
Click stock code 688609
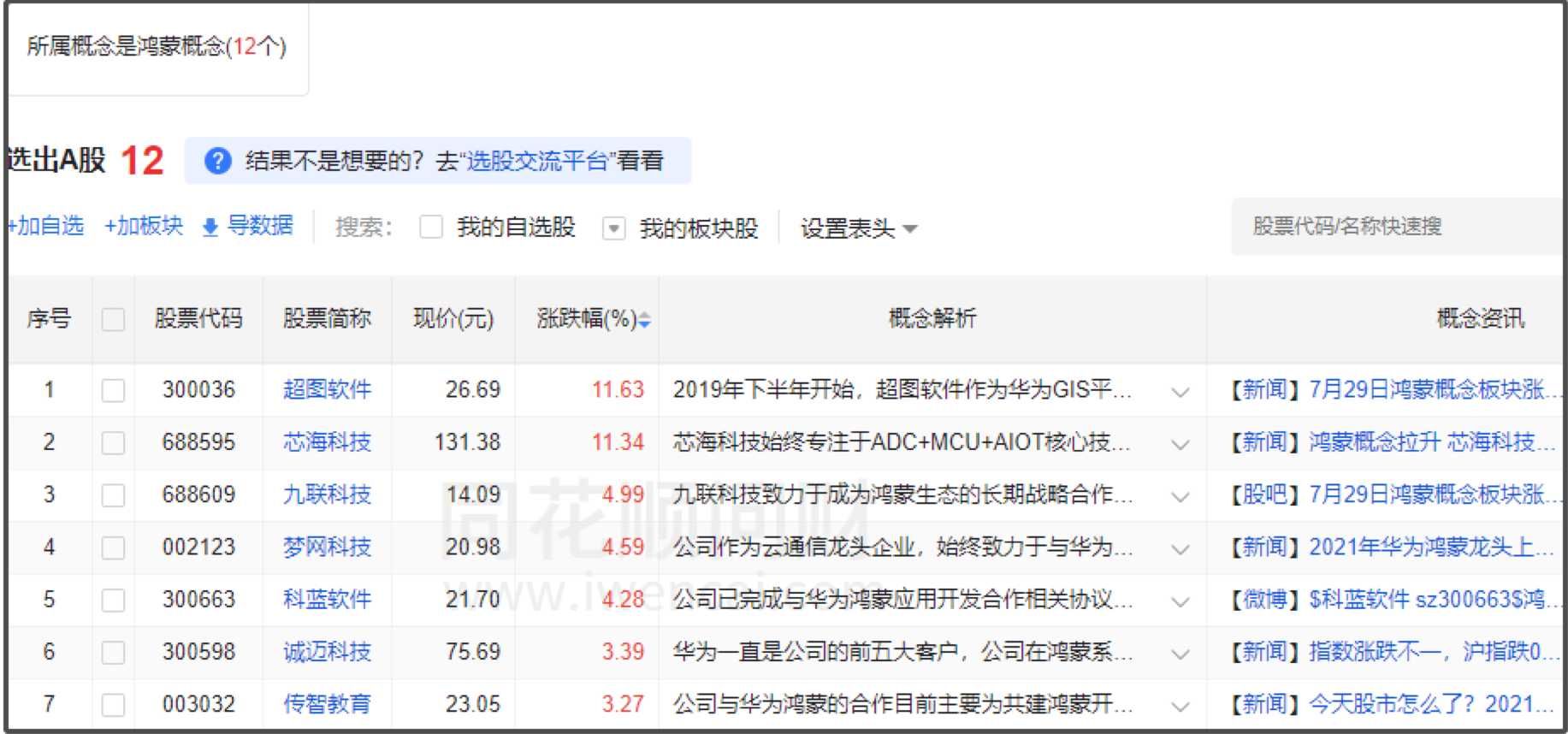coord(198,494)
